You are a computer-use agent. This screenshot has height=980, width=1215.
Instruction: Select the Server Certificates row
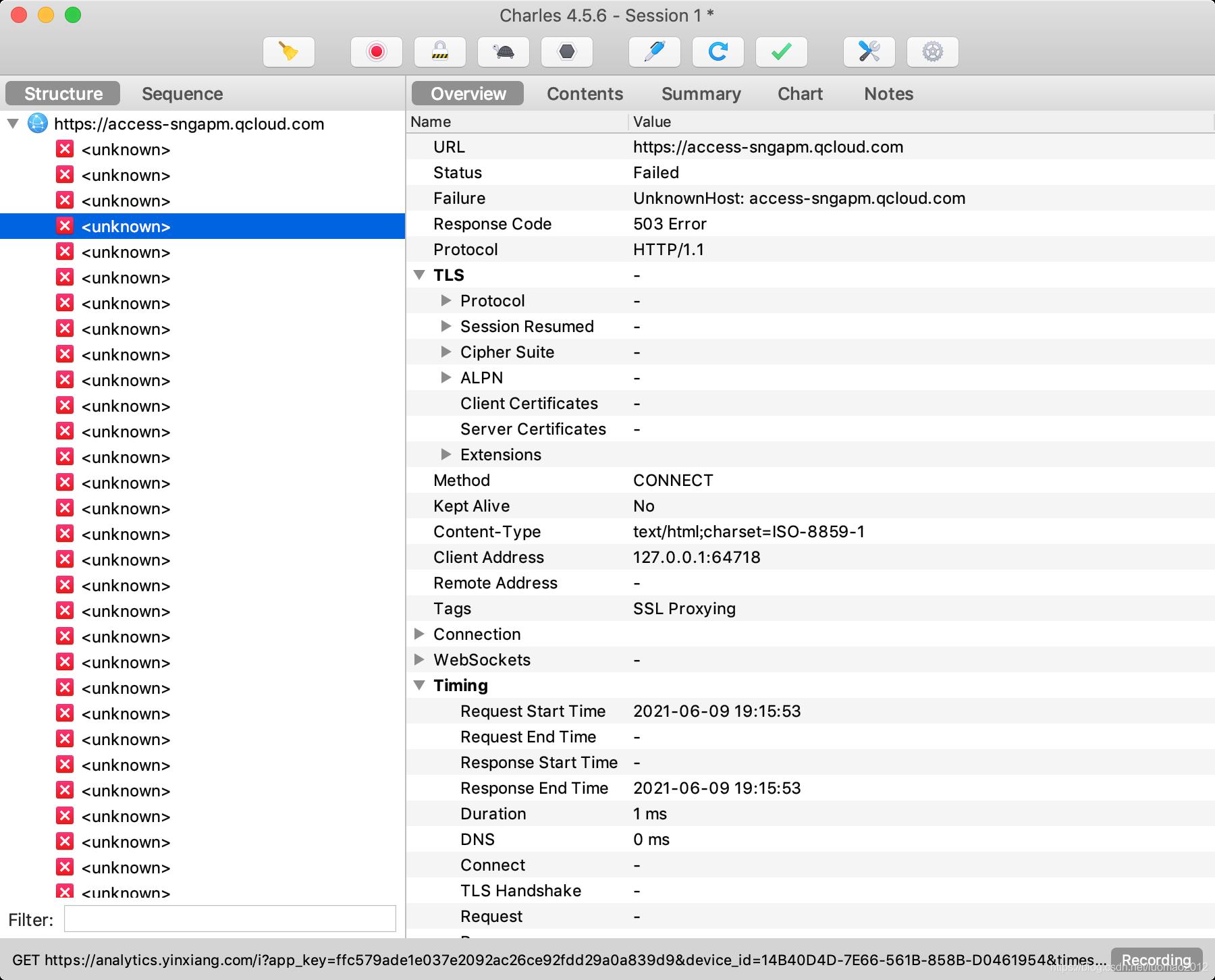[x=810, y=429]
